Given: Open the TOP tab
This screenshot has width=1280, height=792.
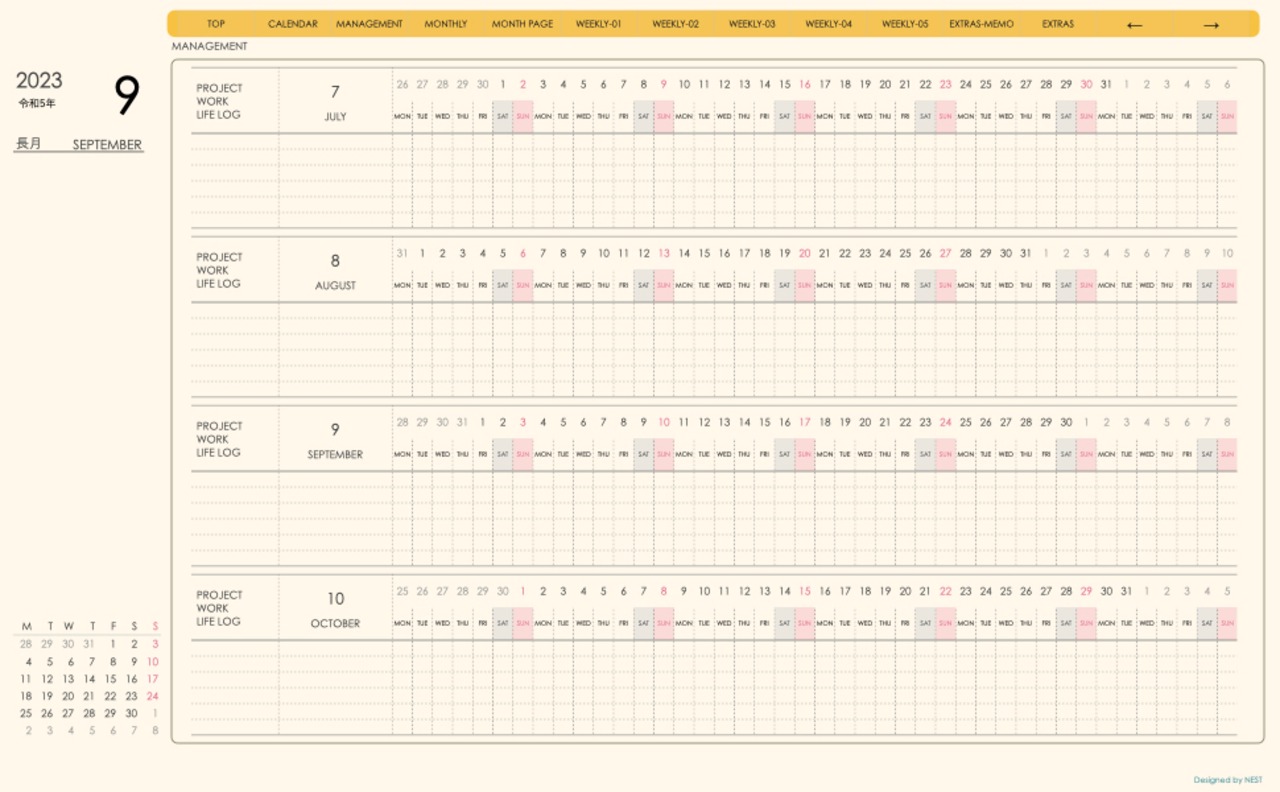Looking at the screenshot, I should click(x=216, y=24).
